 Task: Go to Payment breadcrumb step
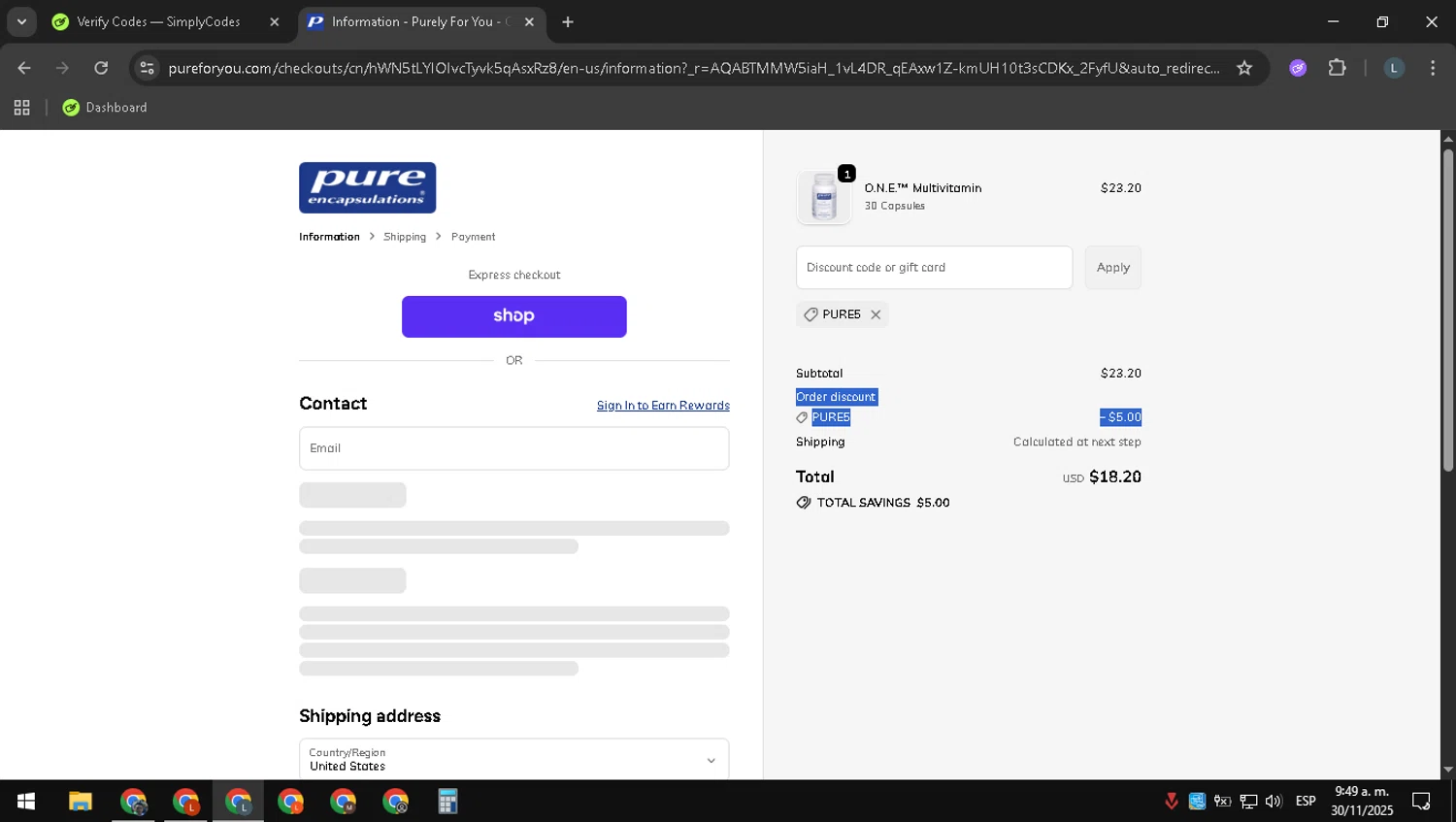click(473, 237)
